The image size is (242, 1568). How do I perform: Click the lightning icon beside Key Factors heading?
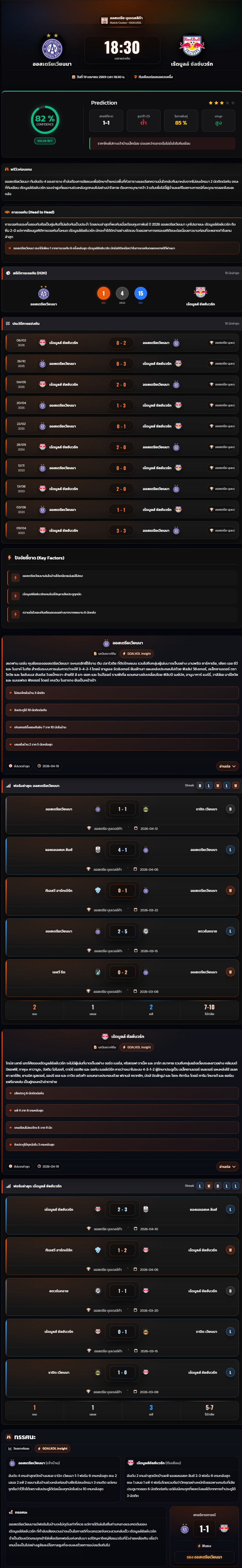click(x=9, y=557)
